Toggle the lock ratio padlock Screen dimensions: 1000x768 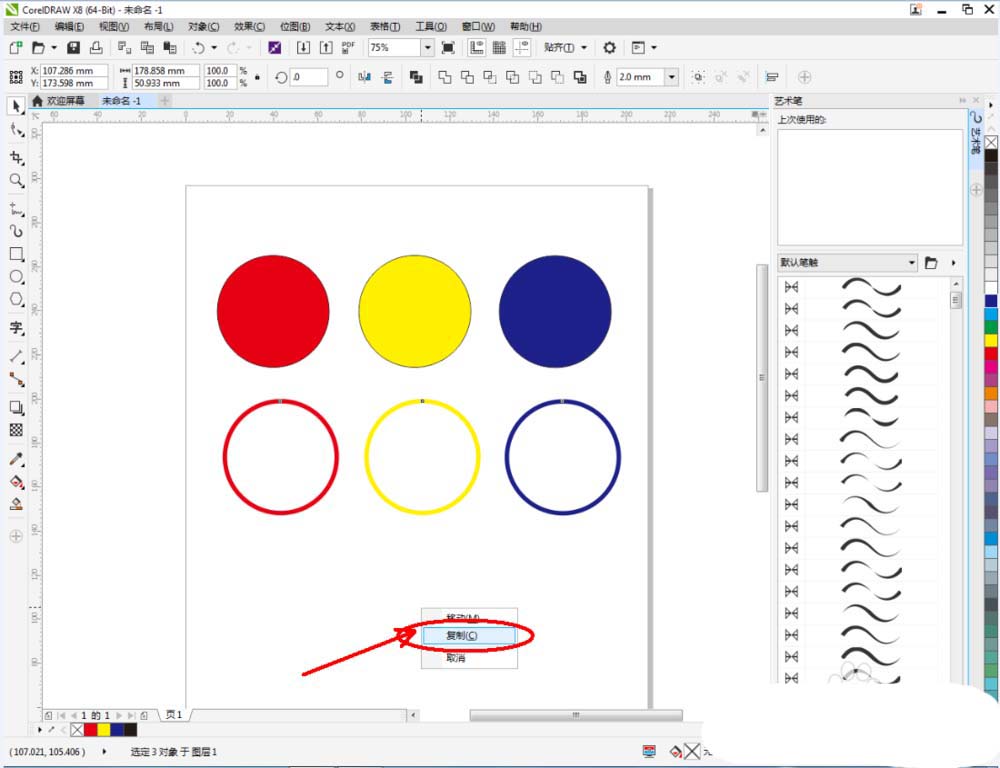click(x=257, y=77)
